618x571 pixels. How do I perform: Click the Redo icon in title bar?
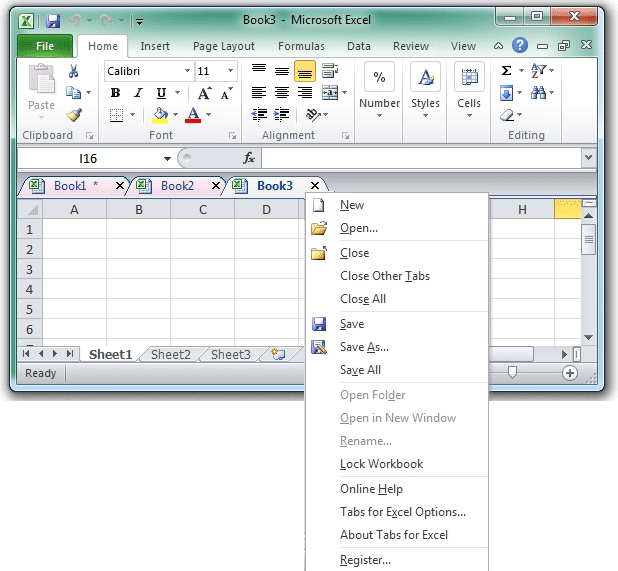point(106,20)
